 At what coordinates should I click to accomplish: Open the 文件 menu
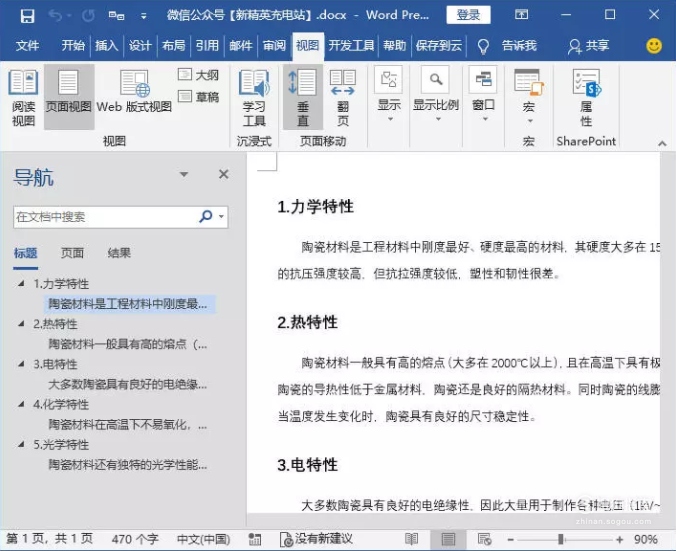coord(27,45)
